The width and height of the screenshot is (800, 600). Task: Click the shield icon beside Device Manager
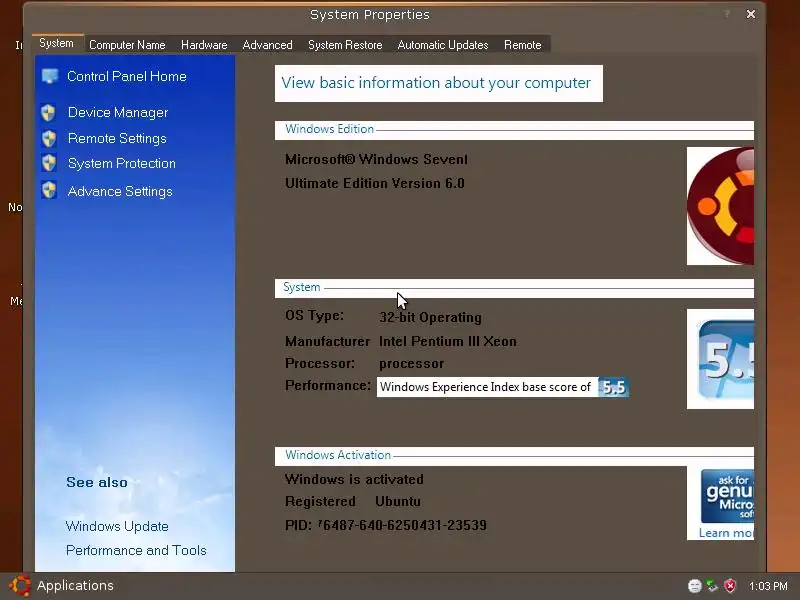point(48,112)
